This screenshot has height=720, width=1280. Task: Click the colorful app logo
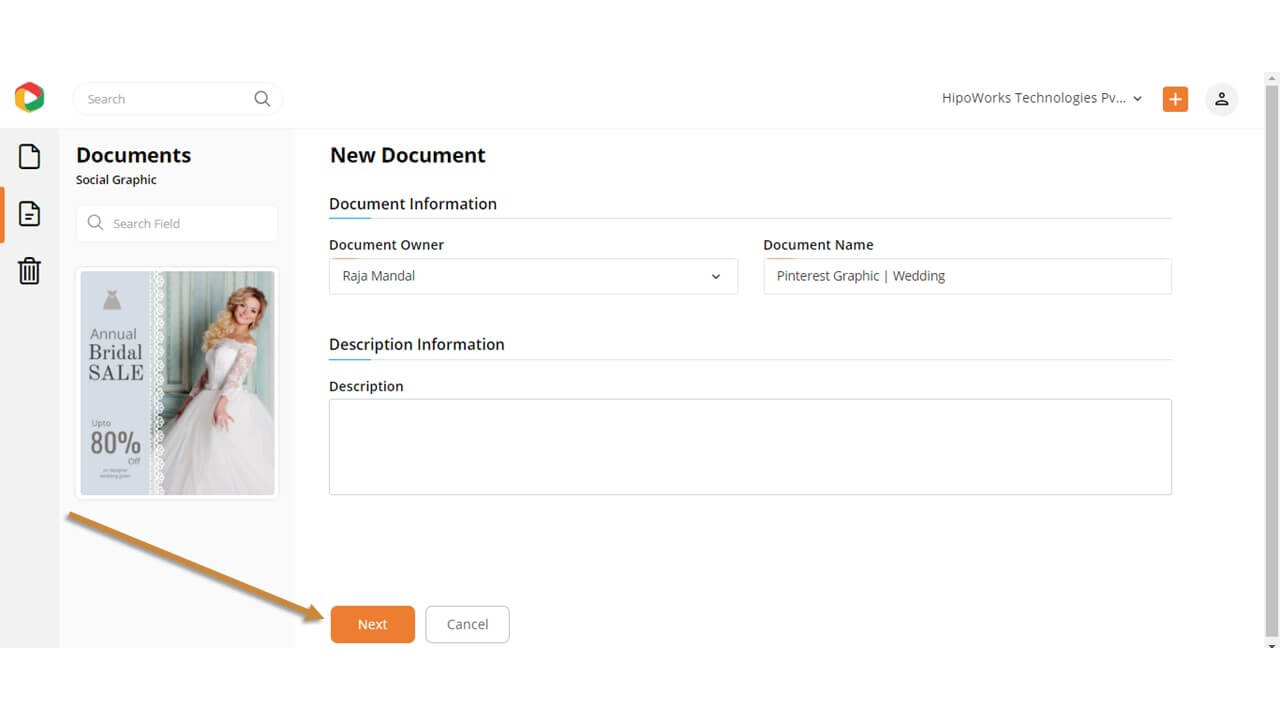[x=29, y=97]
